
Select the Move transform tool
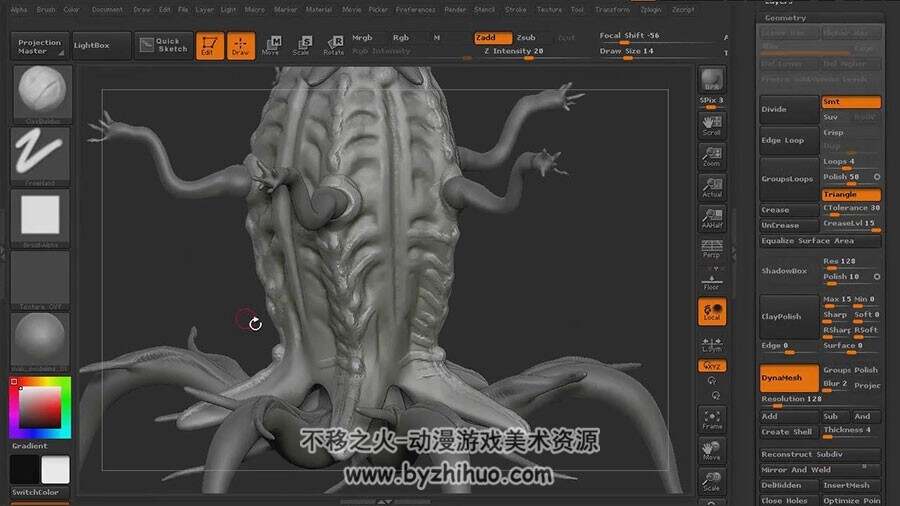coord(271,45)
